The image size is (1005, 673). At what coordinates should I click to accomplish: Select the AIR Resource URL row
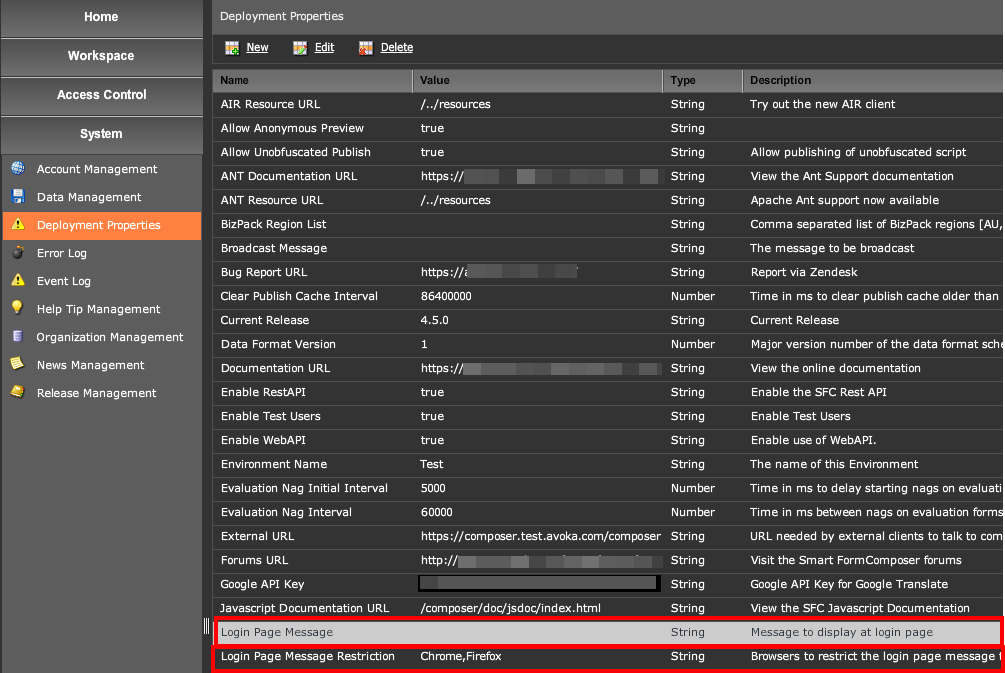pyautogui.click(x=608, y=104)
